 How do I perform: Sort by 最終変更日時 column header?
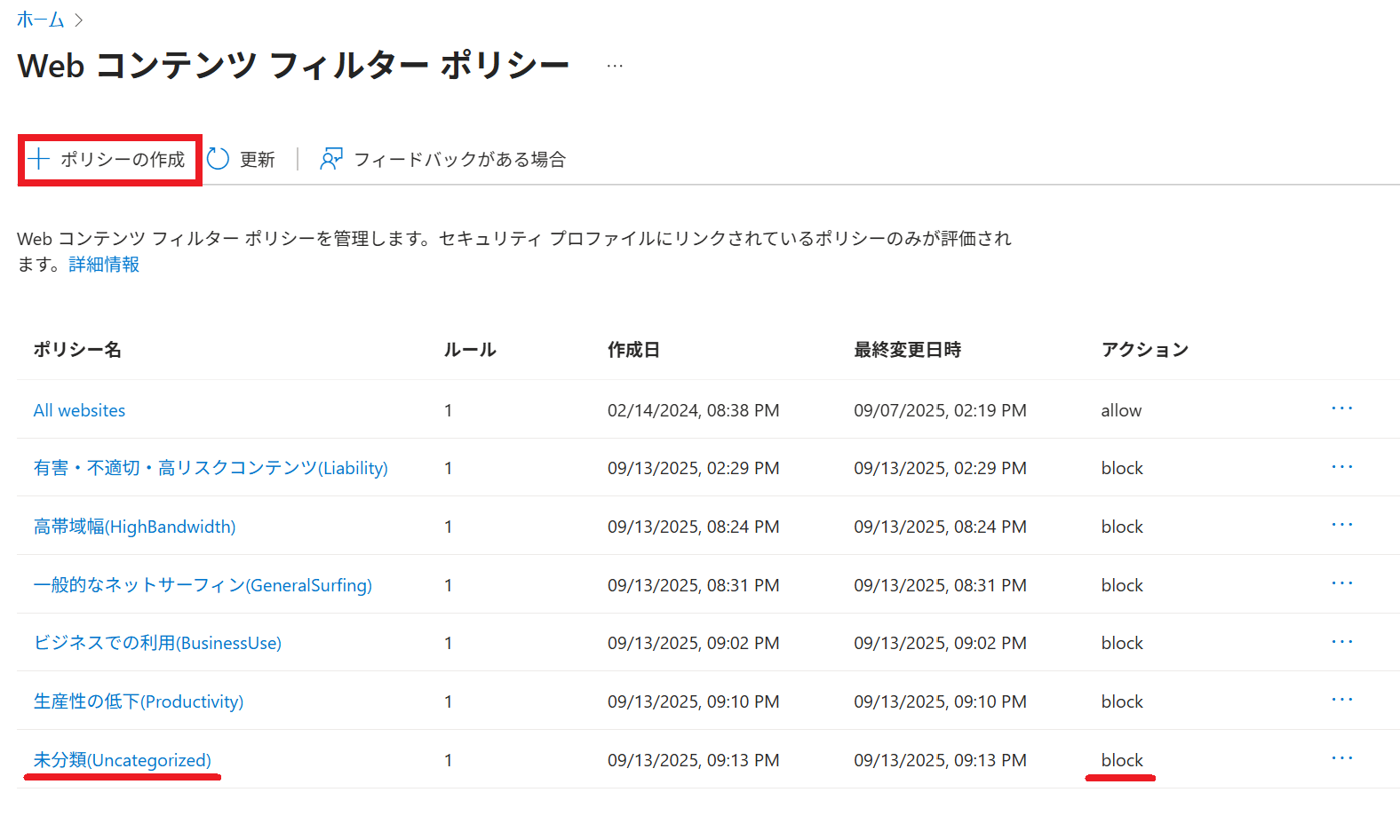pos(907,350)
